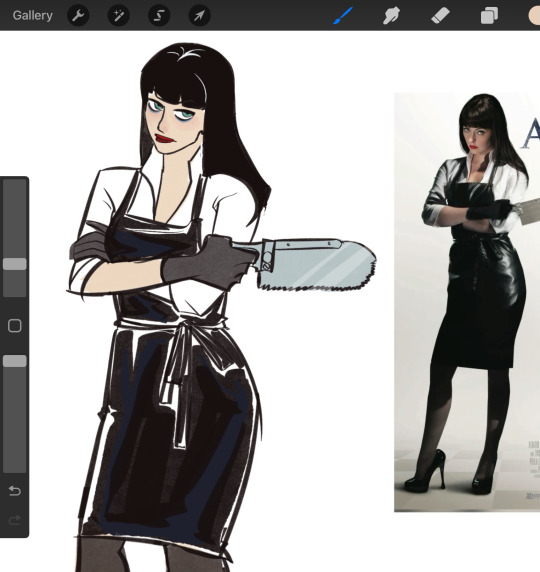
Task: Open the active color swatch
Action: pos(534,16)
